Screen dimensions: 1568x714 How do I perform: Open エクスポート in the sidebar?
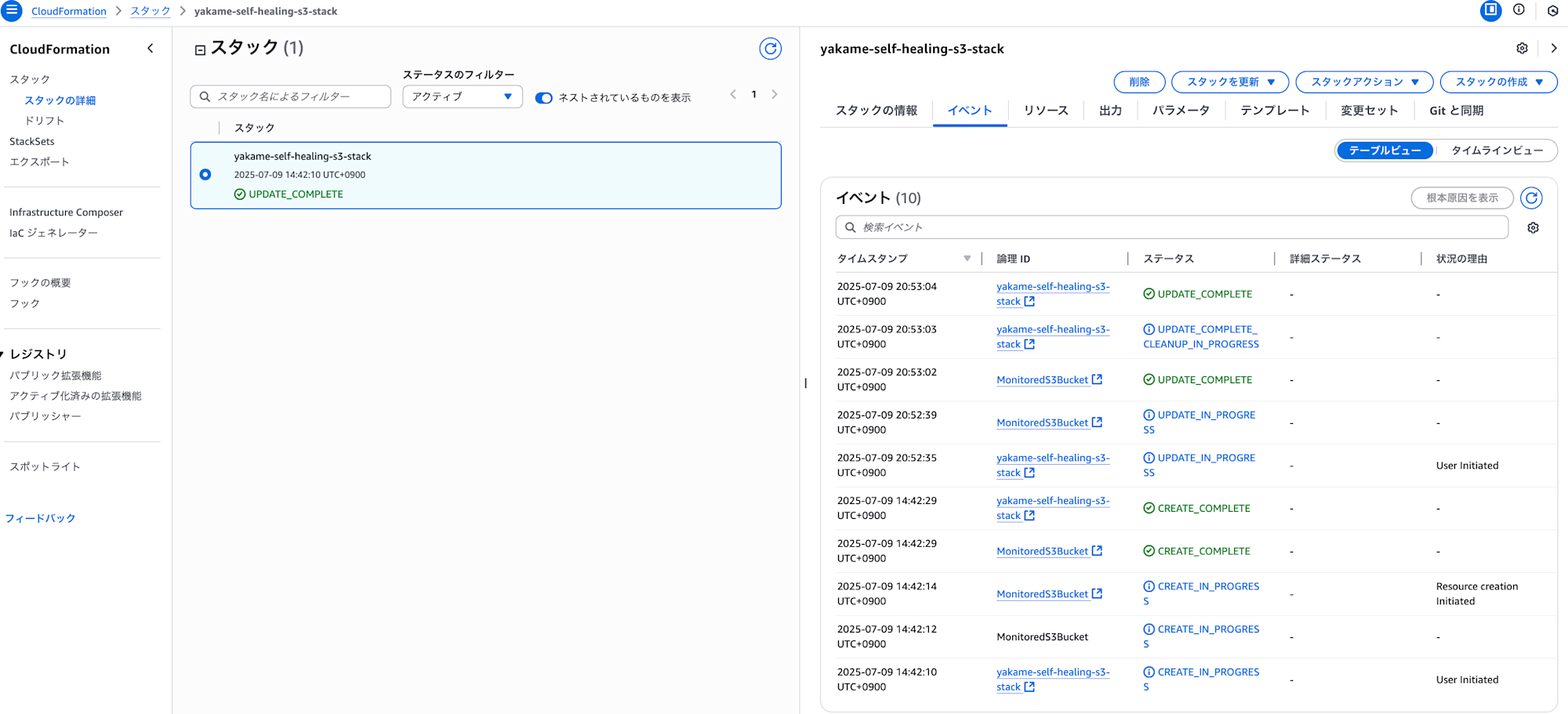pyautogui.click(x=39, y=162)
